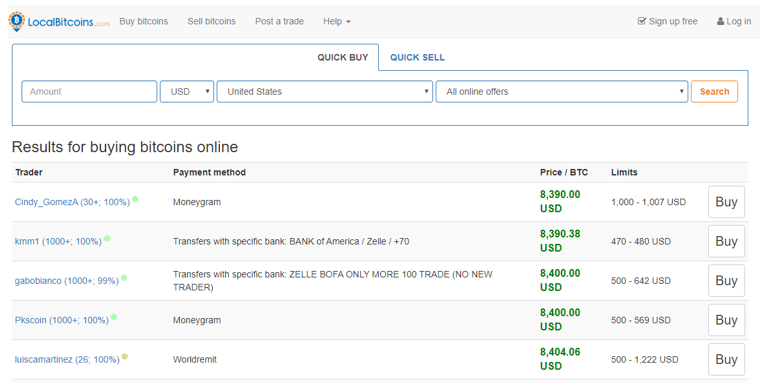Click Buy for luiscamartinez Worldremit offer
The height and width of the screenshot is (390, 764).
[x=726, y=359]
